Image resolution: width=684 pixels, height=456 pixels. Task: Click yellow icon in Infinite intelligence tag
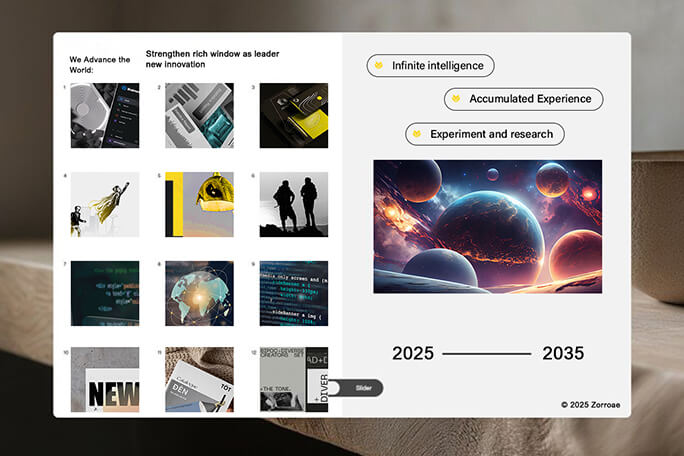coord(379,66)
